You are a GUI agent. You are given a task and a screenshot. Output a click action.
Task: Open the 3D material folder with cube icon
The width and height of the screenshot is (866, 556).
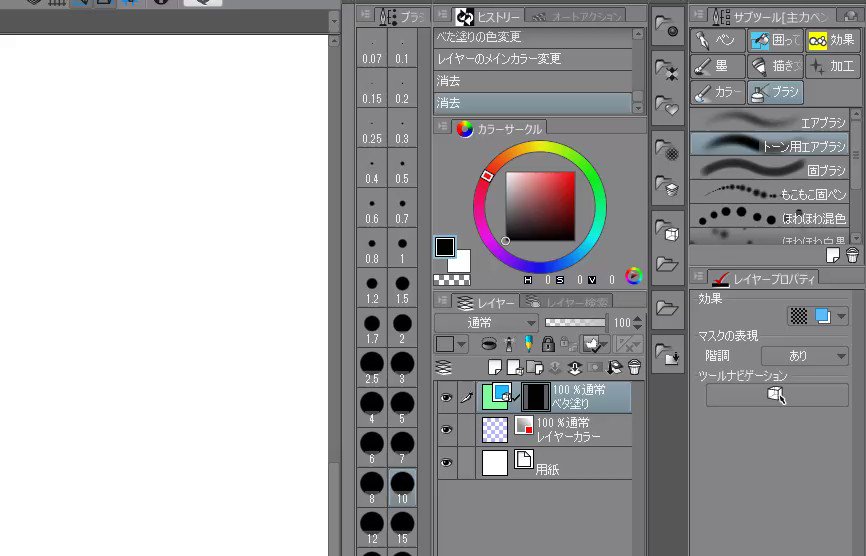pyautogui.click(x=667, y=229)
